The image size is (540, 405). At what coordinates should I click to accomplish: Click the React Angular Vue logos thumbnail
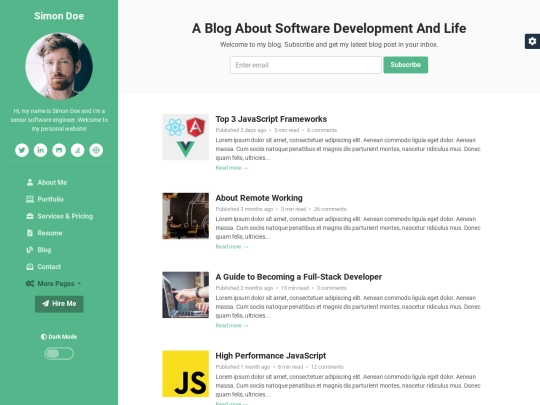point(186,137)
